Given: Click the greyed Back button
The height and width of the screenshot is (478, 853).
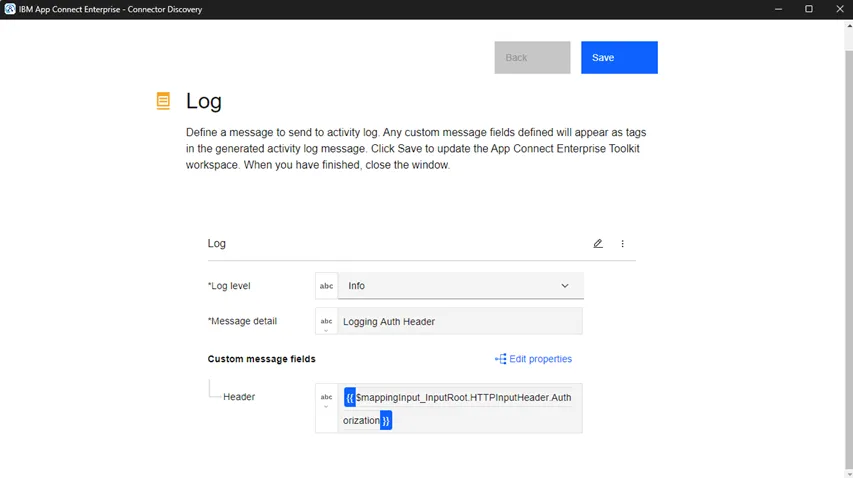Looking at the screenshot, I should coord(532,58).
